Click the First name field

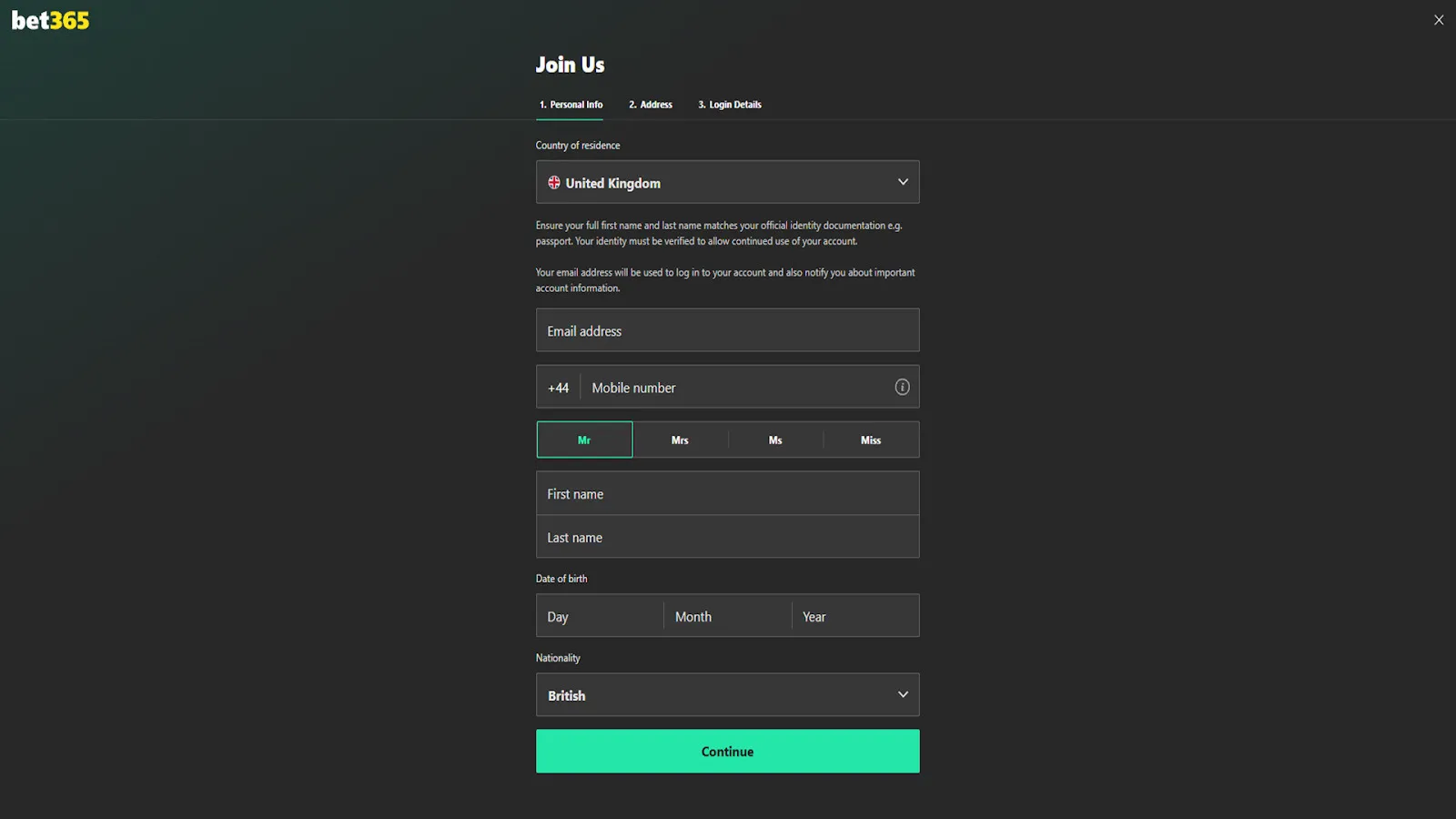pyautogui.click(x=727, y=493)
